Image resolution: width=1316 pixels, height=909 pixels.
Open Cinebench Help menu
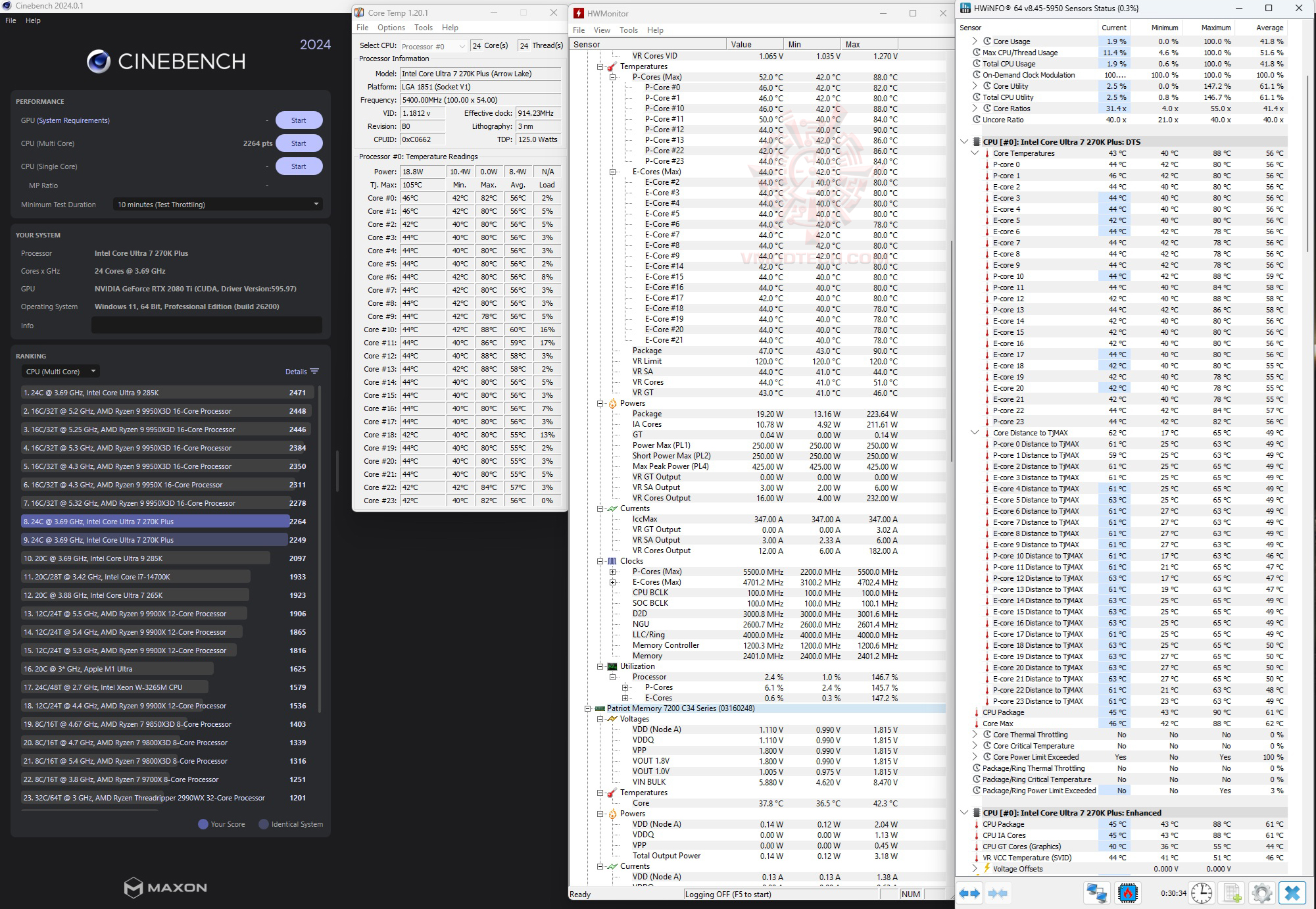(33, 20)
